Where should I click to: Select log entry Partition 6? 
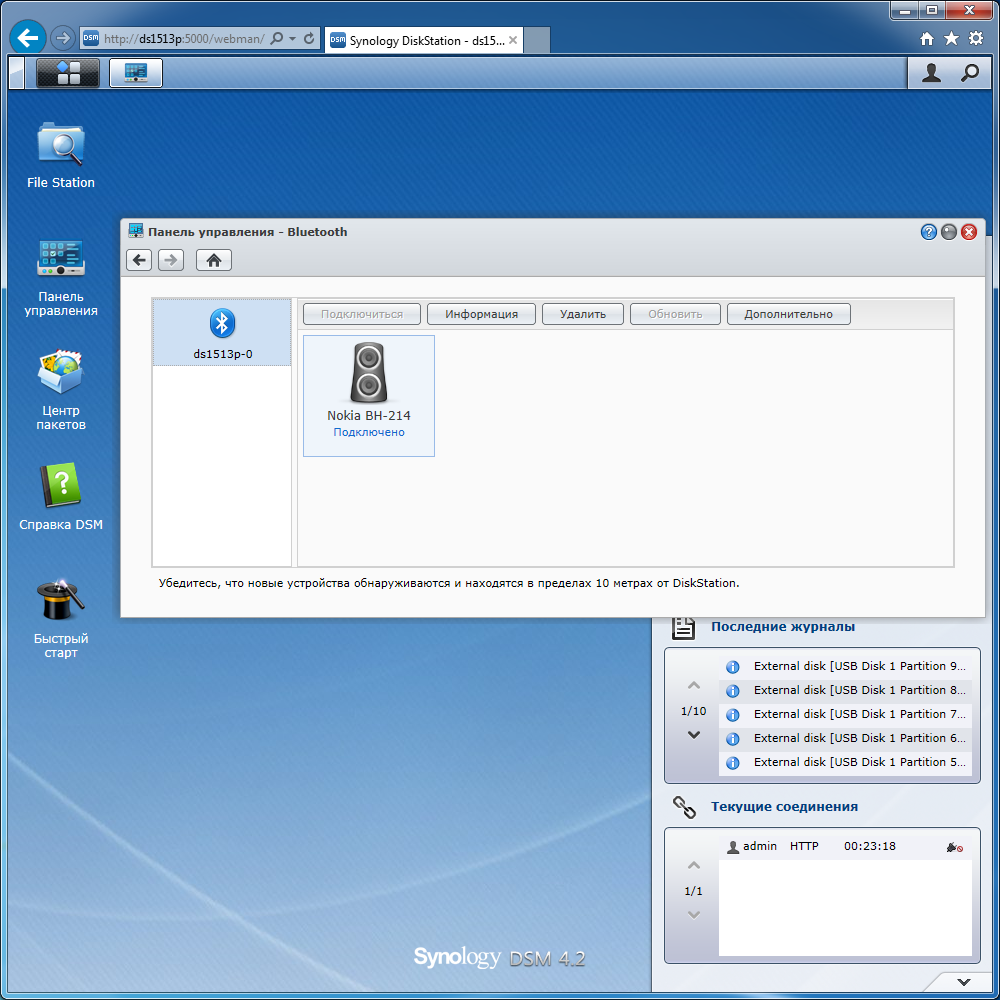(845, 739)
